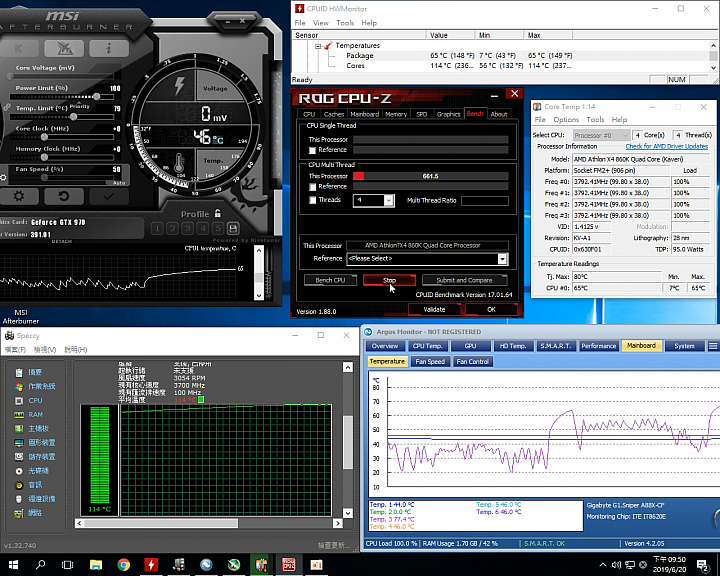Open fan speed gear icon in Afterburner
Viewport: 720px width, 576px height.
tap(4, 177)
